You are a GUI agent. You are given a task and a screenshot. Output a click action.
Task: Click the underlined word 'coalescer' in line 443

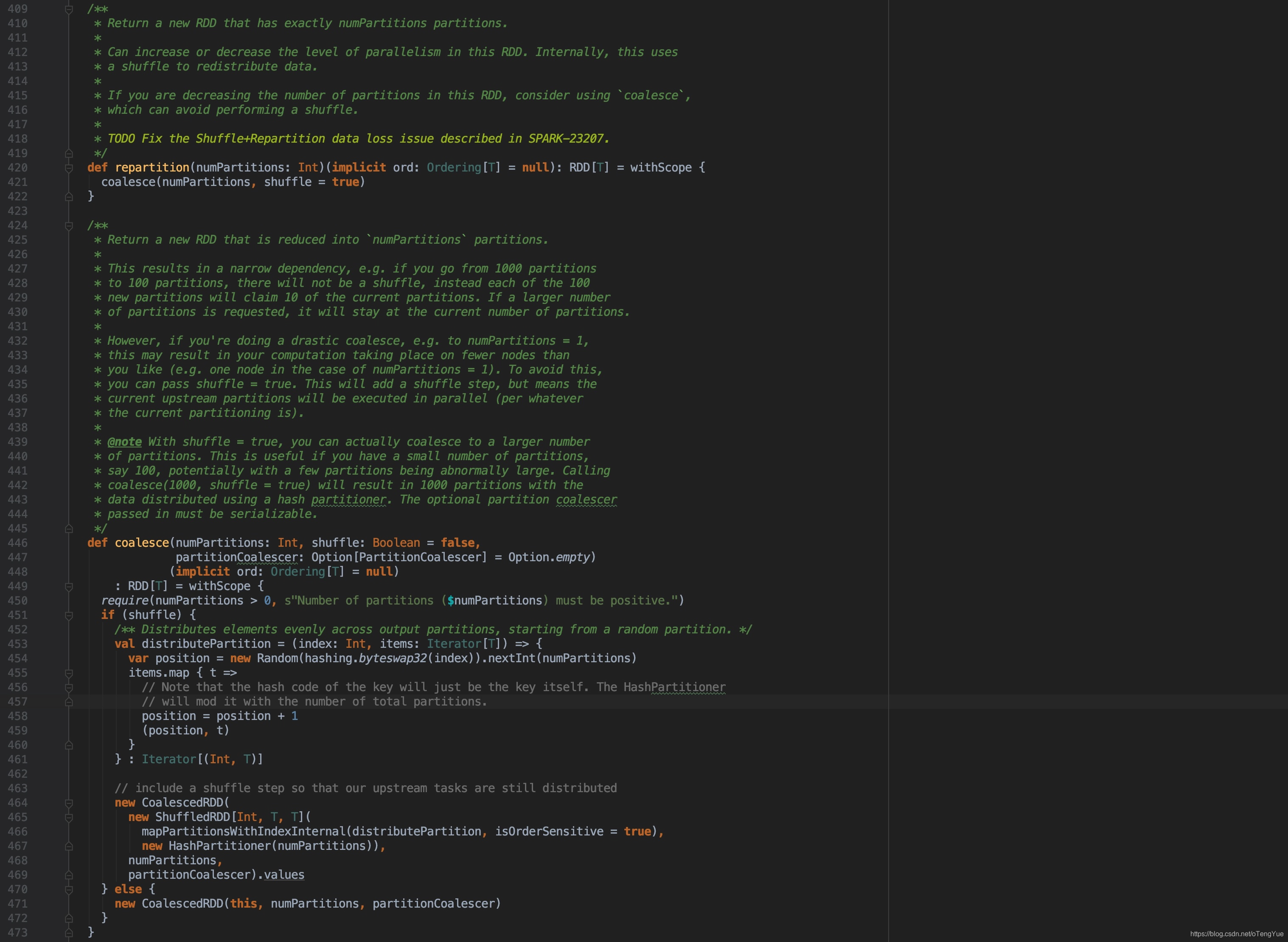coord(586,500)
